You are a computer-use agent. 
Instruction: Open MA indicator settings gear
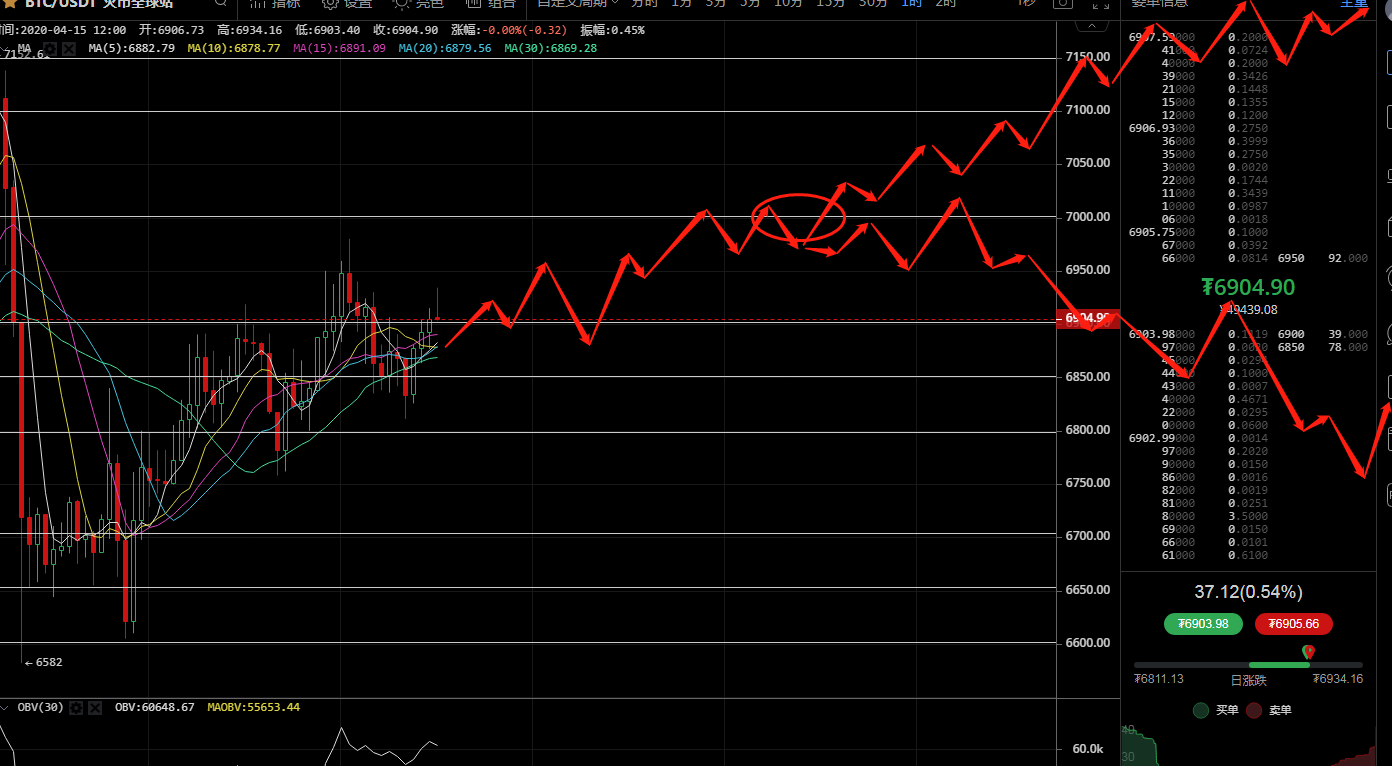tap(50, 48)
